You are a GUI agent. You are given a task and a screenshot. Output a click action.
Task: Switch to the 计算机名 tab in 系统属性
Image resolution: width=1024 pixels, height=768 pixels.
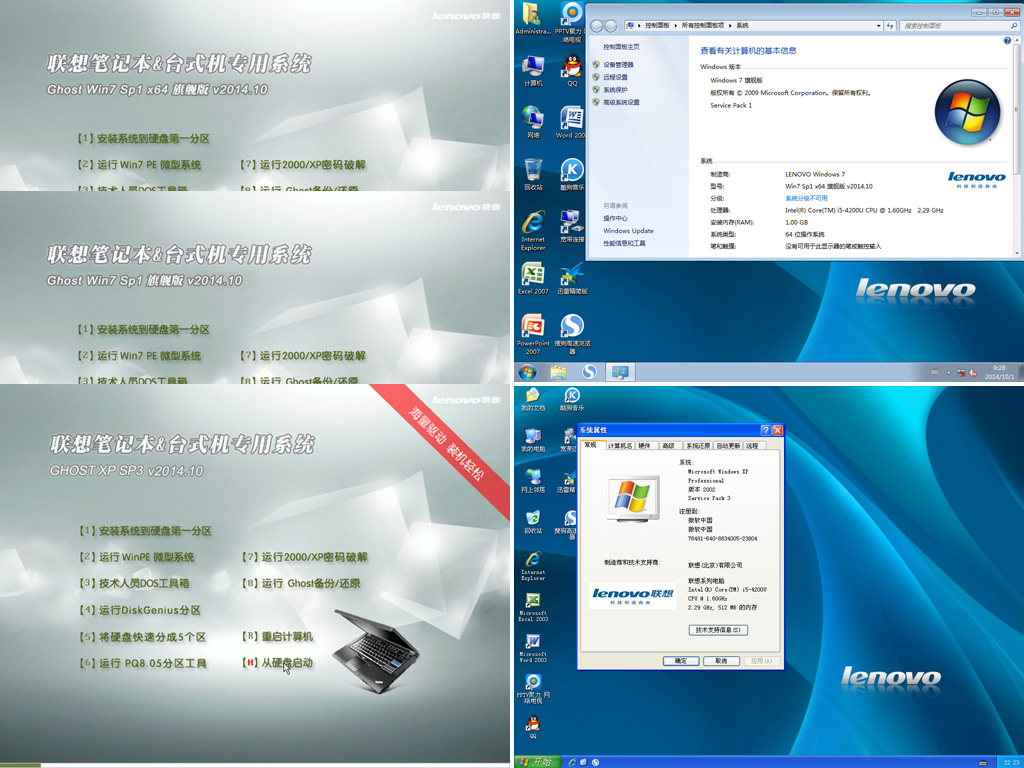[620, 445]
